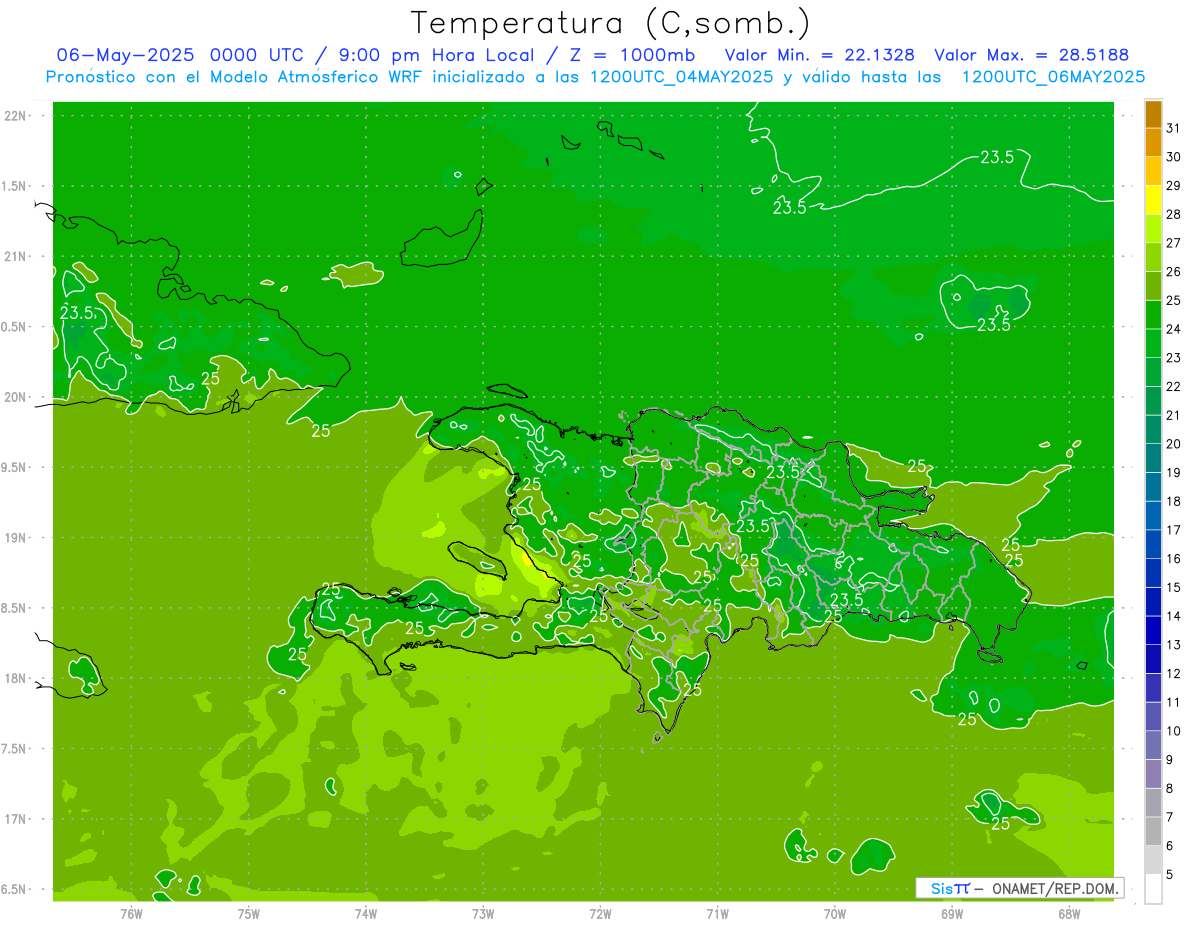Screen dimensions: 1200x927
Task: Click 'Valor Max. = 28.5188' text
Action: [x=1032, y=54]
